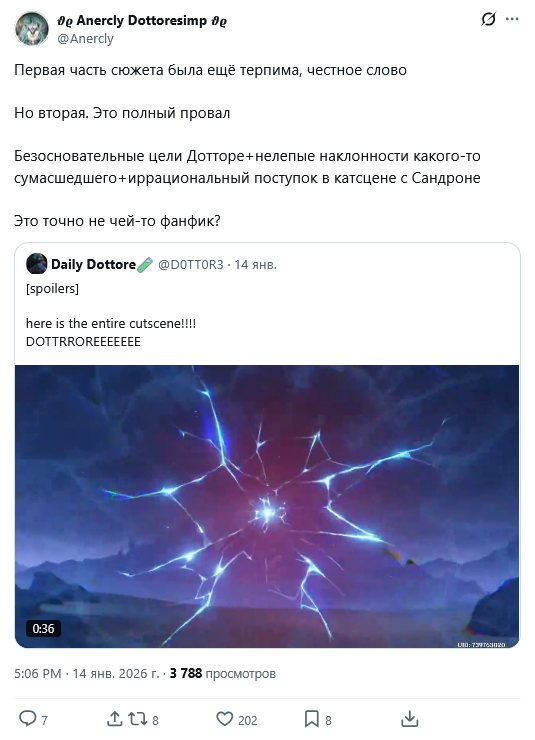The width and height of the screenshot is (535, 740).
Task: Open the three-dots more options menu
Action: [512, 19]
